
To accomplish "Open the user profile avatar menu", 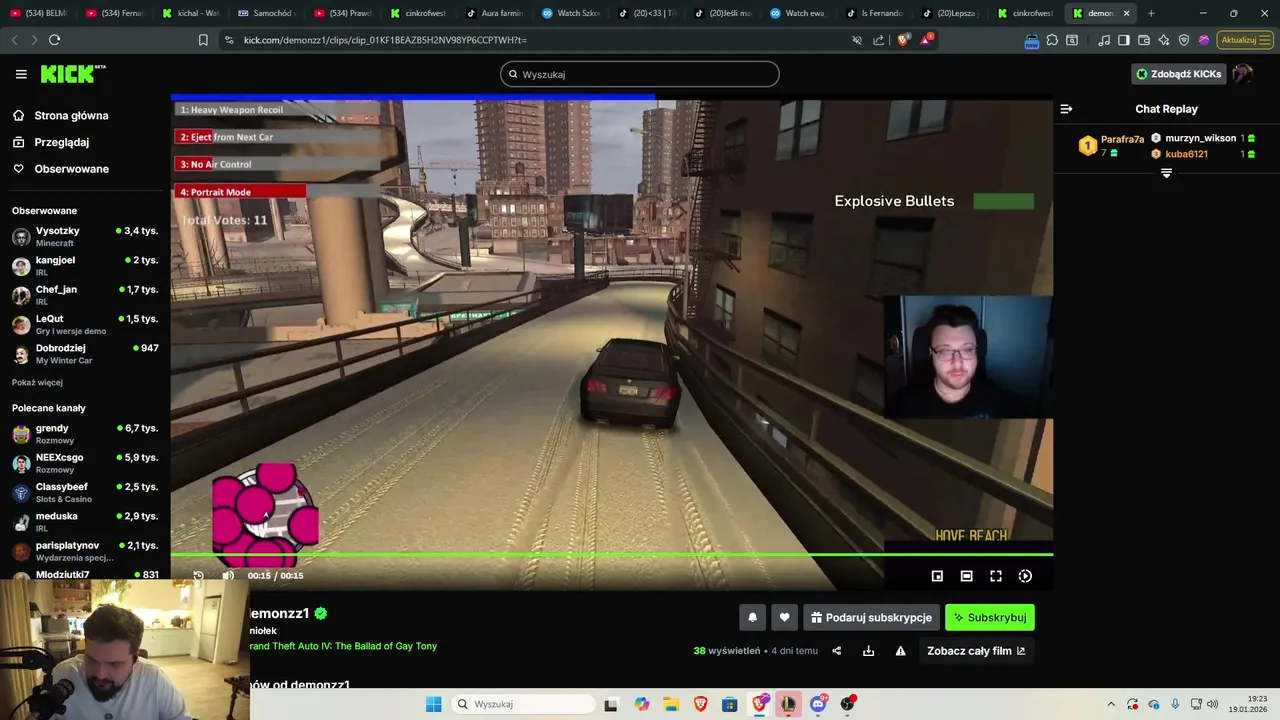I will (1243, 74).
